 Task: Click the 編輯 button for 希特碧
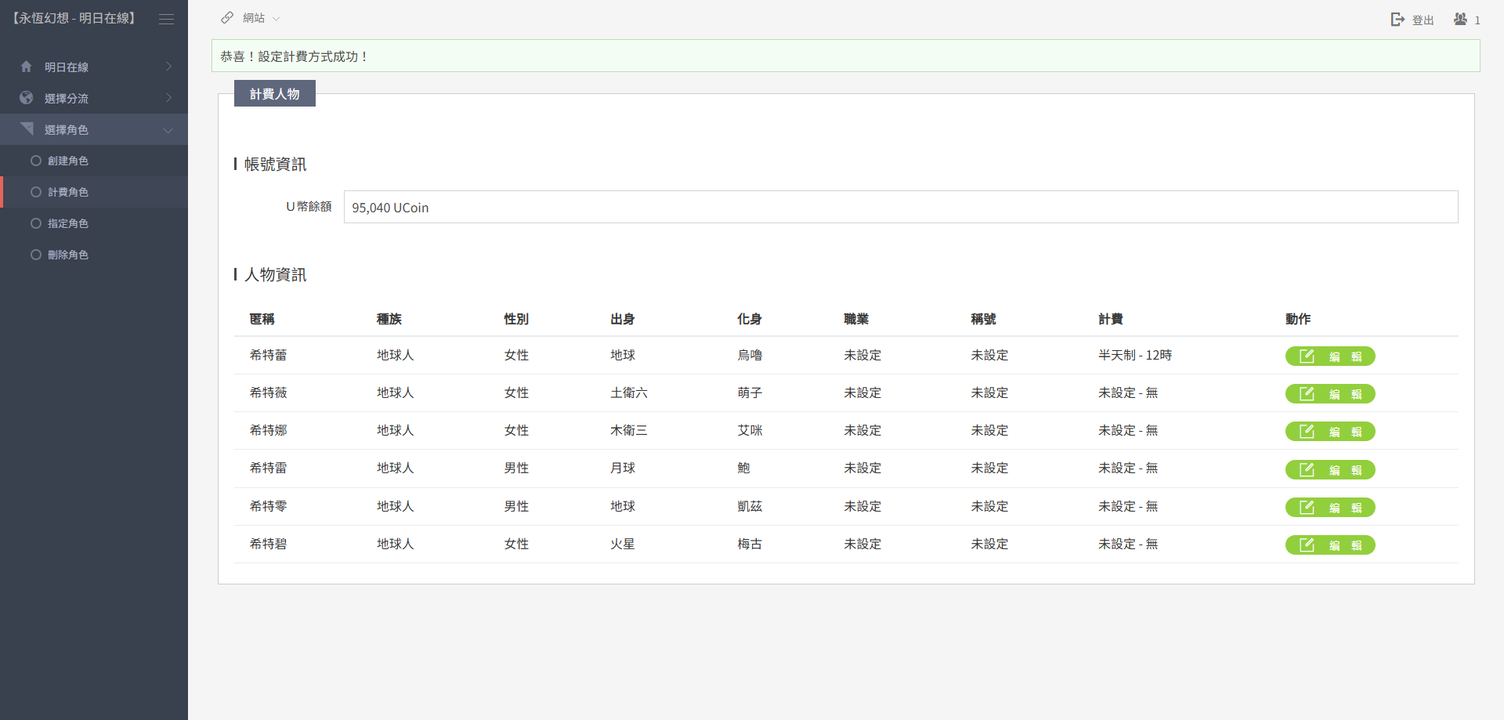click(x=1329, y=545)
